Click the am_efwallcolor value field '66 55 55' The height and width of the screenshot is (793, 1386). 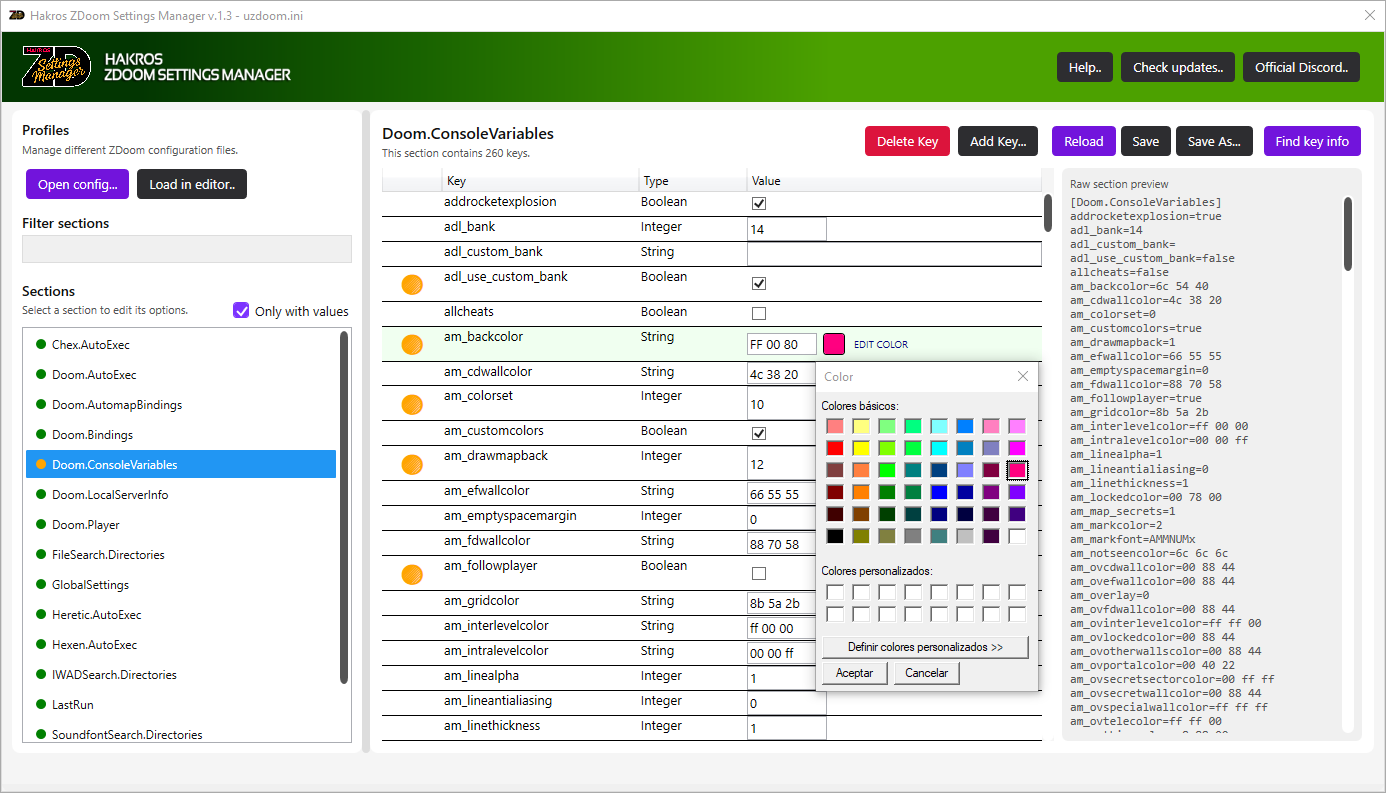pos(782,494)
